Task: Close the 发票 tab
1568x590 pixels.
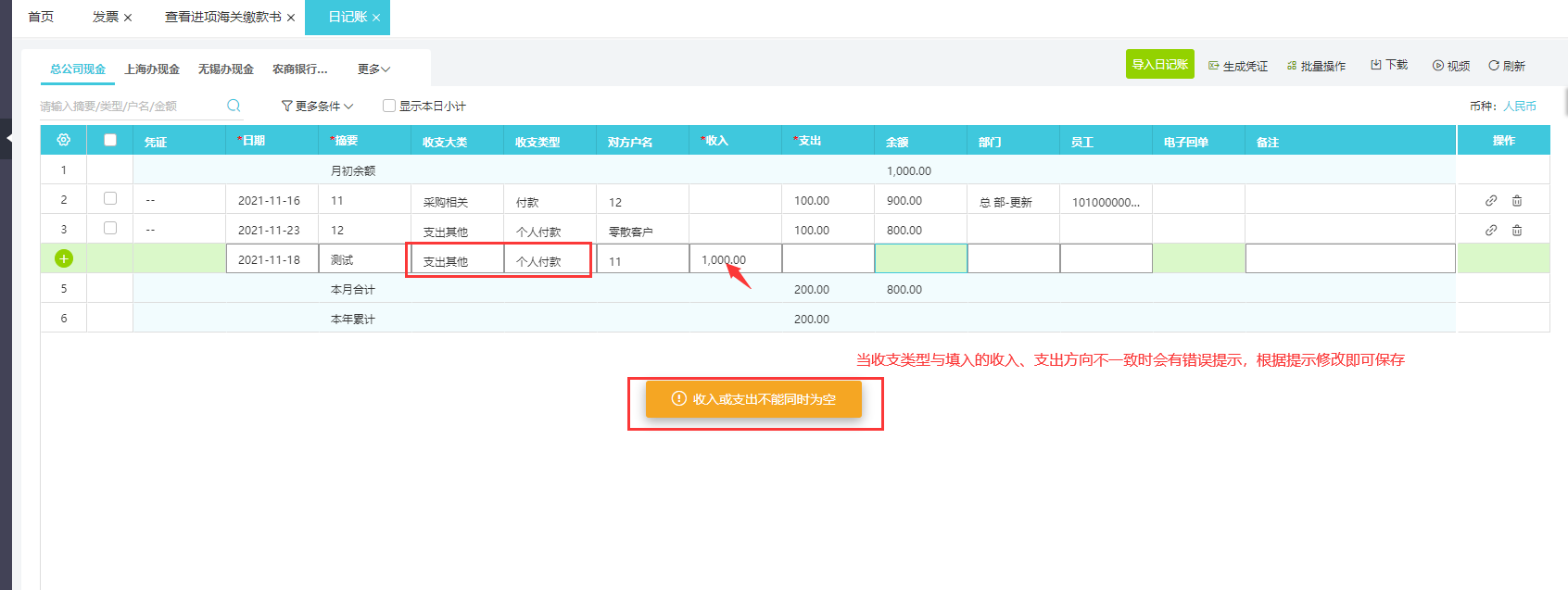Action: 128,18
